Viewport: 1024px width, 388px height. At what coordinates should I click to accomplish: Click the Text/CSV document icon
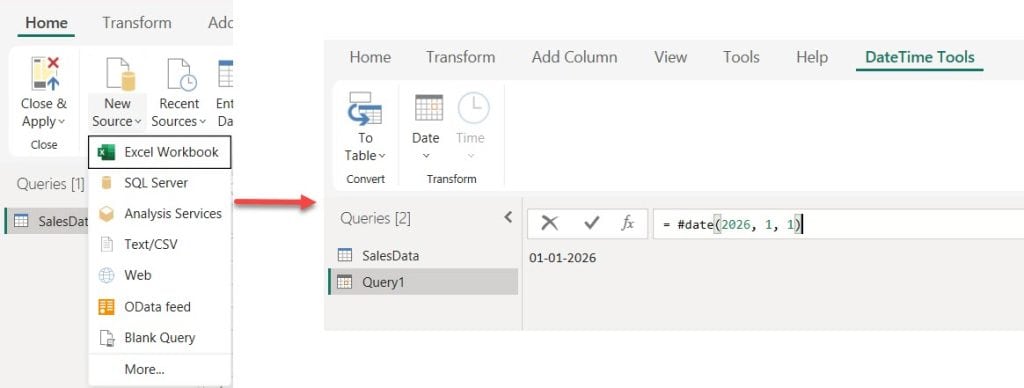tap(106, 244)
